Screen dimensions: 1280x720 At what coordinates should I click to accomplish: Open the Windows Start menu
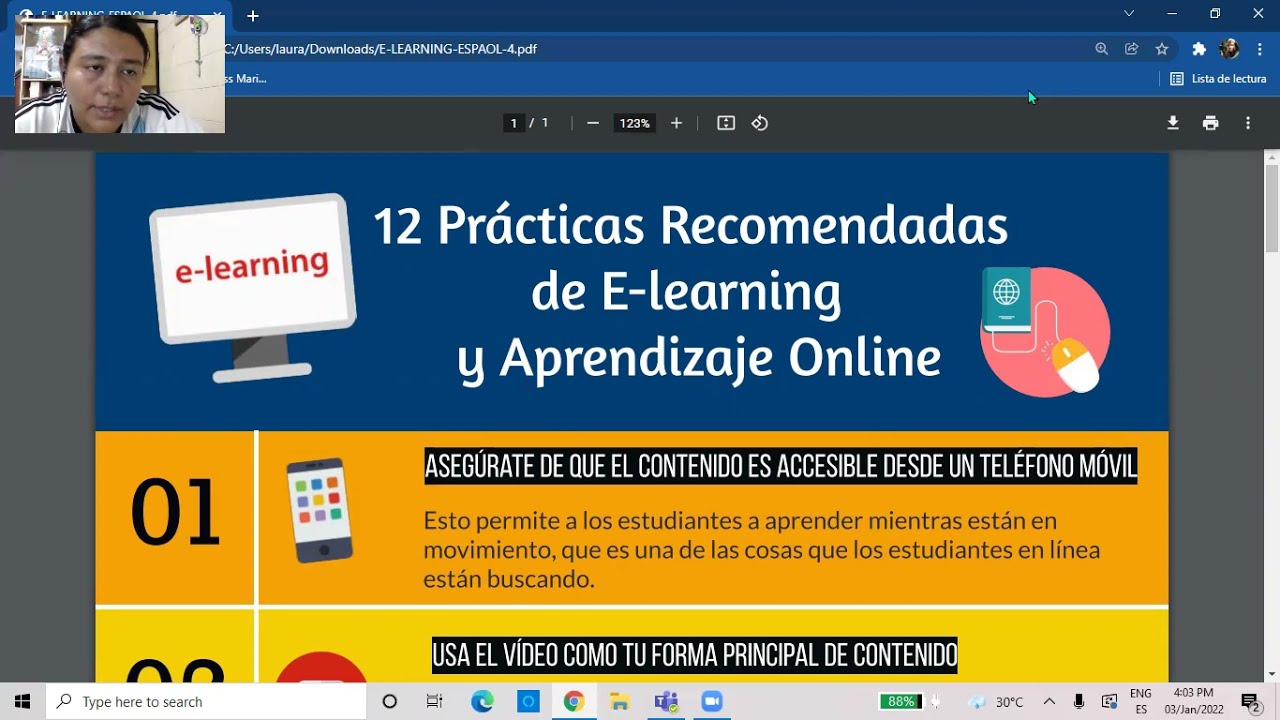(22, 701)
